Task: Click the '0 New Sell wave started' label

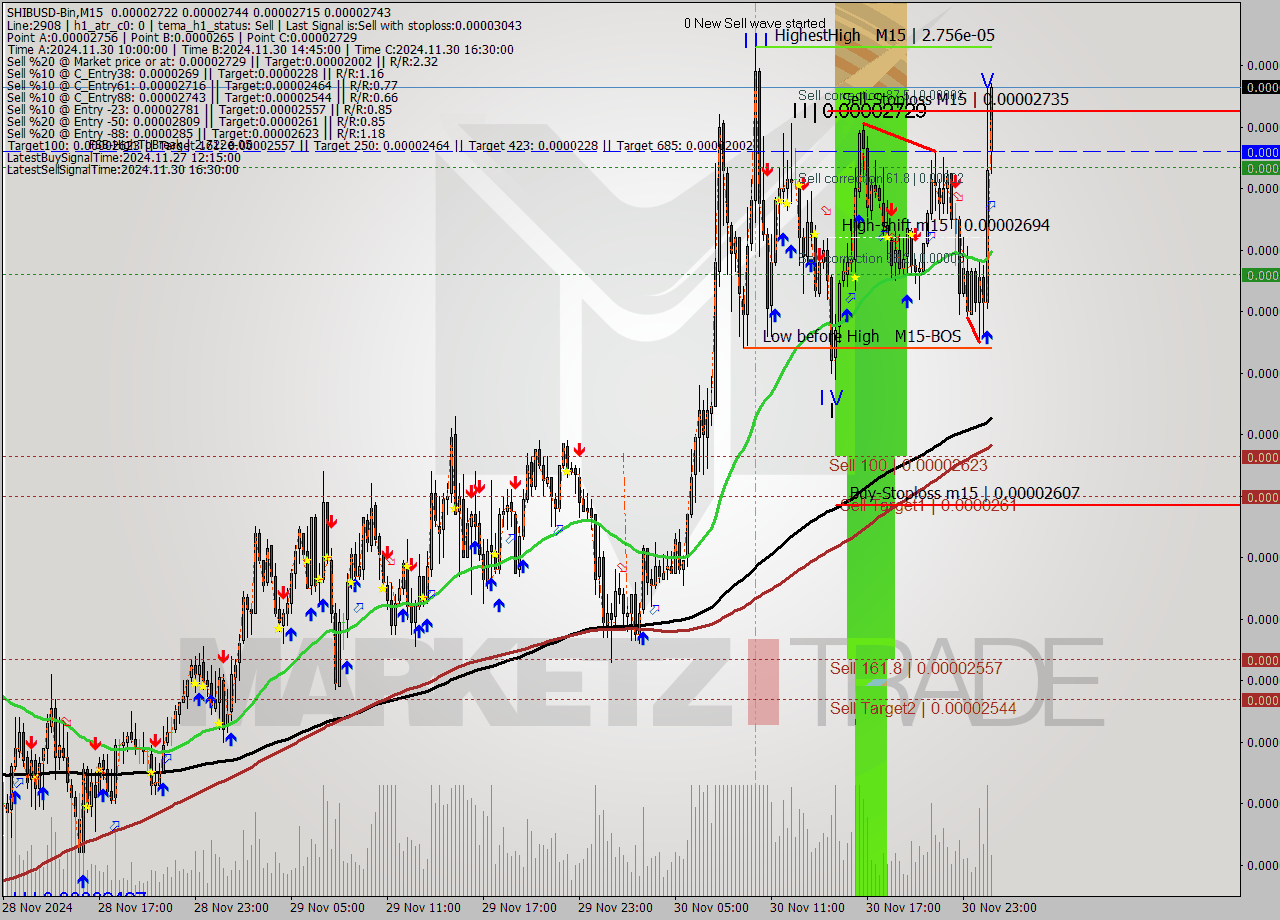Action: pos(755,23)
